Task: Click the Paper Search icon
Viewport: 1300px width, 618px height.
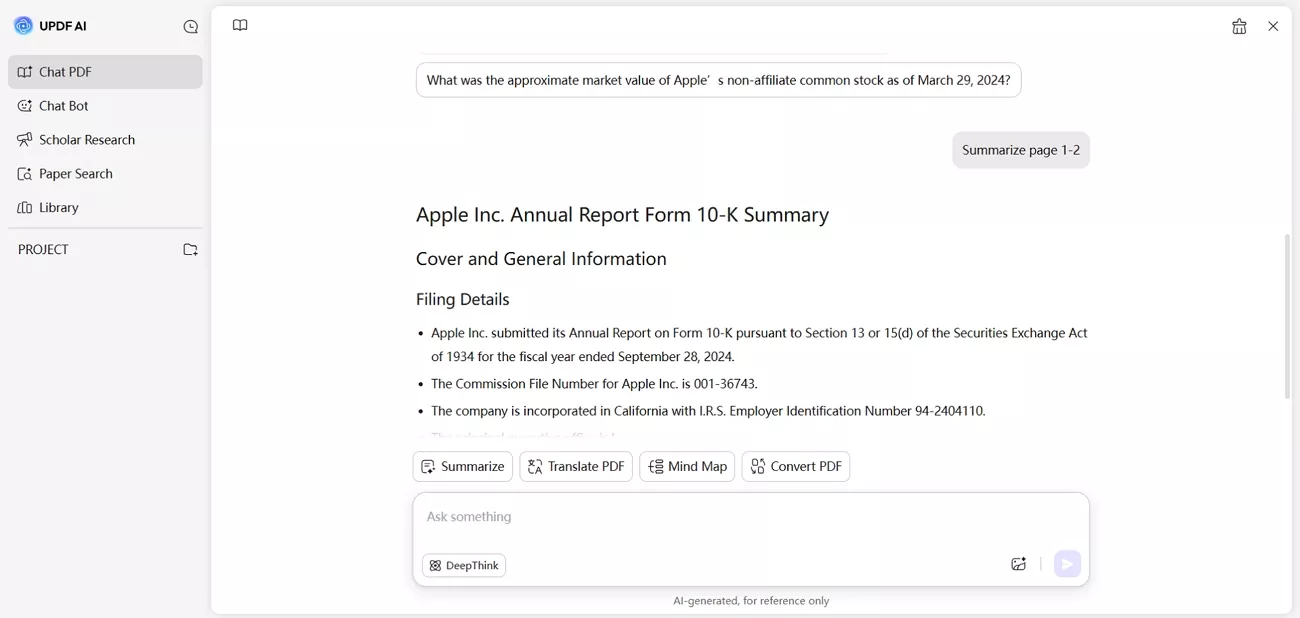Action: [x=22, y=173]
